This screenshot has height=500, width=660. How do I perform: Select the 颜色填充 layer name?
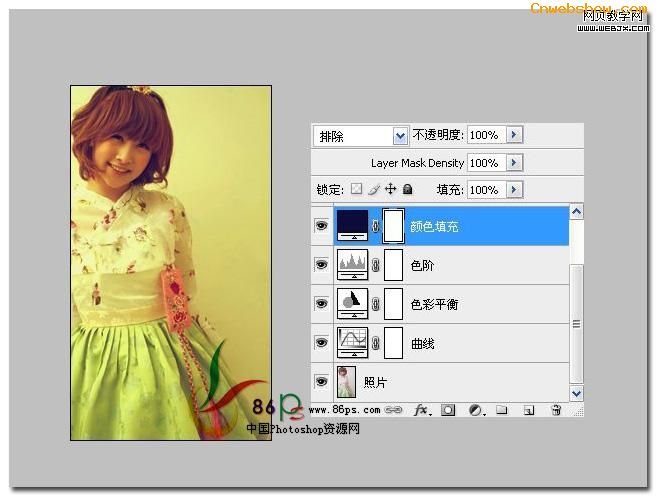[434, 226]
